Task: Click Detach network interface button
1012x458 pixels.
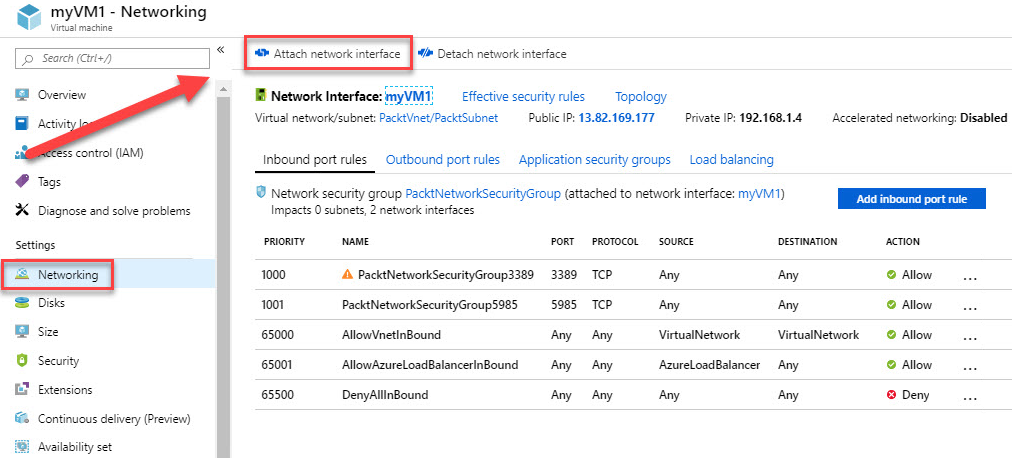Action: 492,54
